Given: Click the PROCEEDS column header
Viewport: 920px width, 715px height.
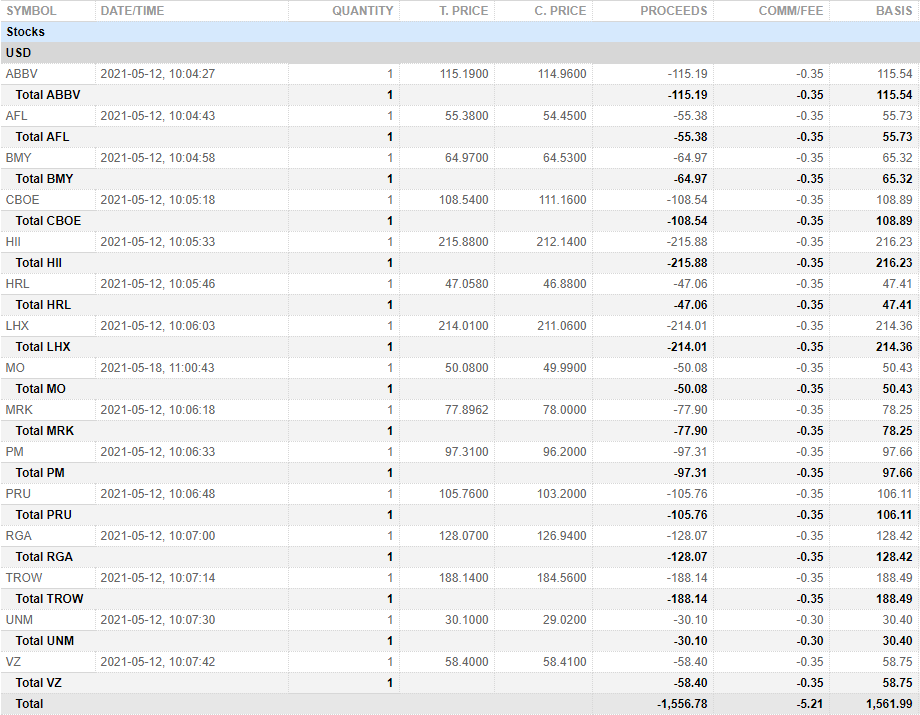Looking at the screenshot, I should [x=673, y=11].
